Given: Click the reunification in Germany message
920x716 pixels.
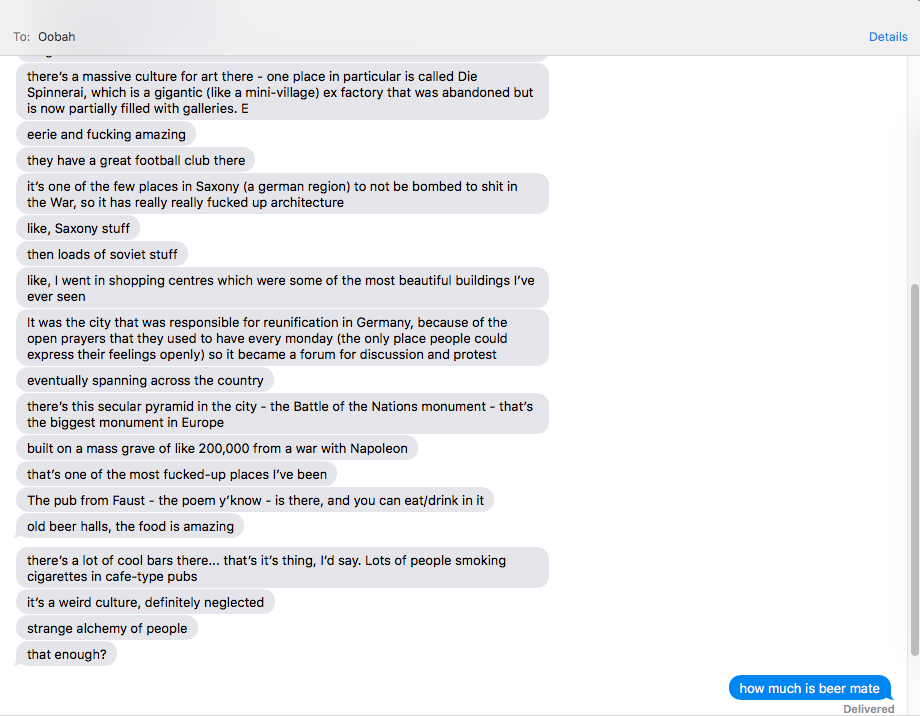Looking at the screenshot, I should coord(282,338).
